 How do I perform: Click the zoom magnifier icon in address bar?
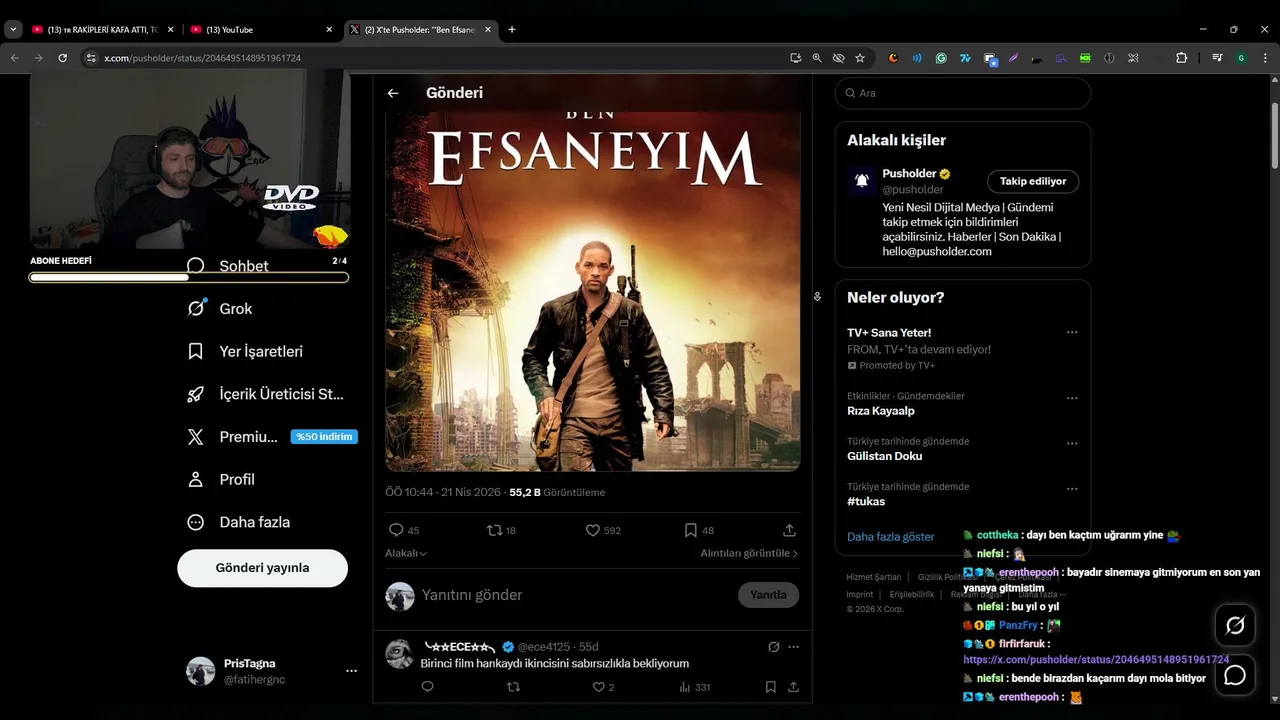pos(817,58)
